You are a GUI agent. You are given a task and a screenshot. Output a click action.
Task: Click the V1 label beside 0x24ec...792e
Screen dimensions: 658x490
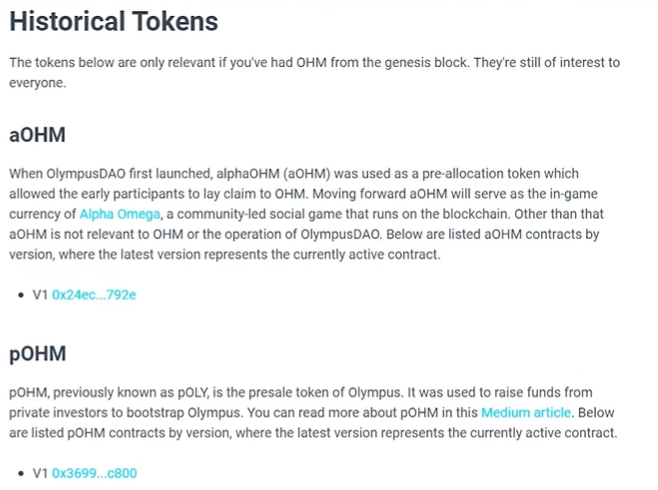point(40,295)
